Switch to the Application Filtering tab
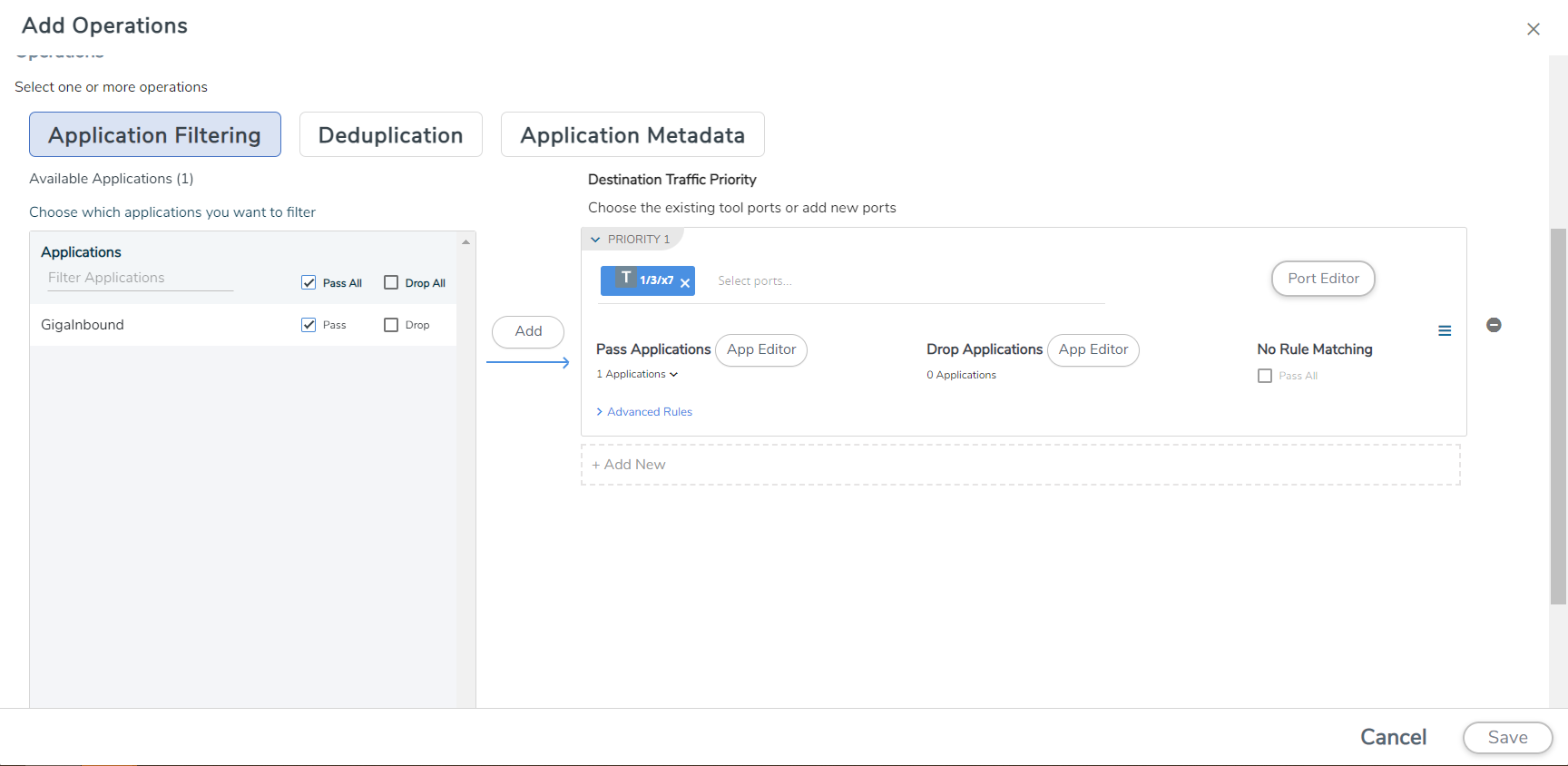The width and height of the screenshot is (1568, 766). tap(155, 134)
